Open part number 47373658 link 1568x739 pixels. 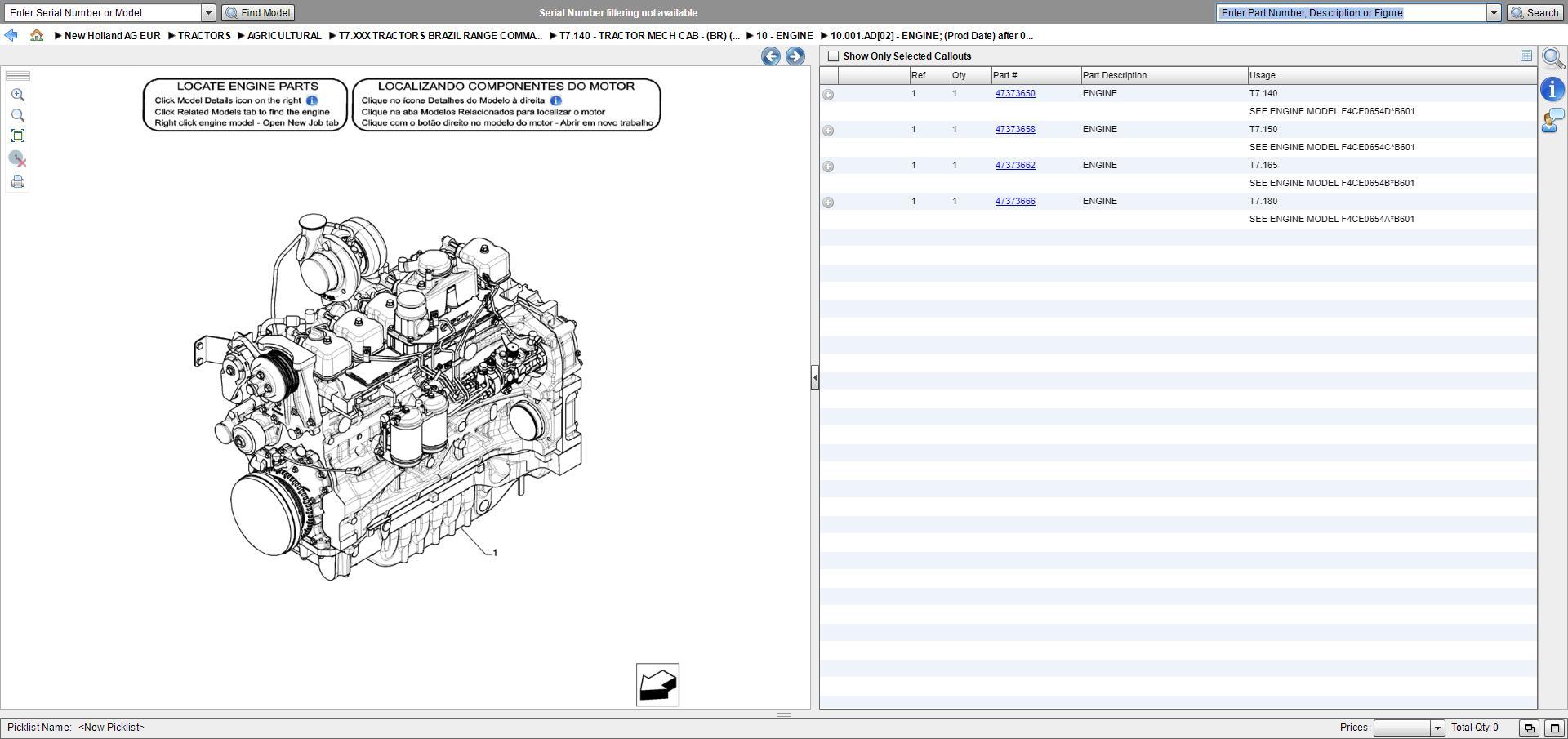[1015, 129]
